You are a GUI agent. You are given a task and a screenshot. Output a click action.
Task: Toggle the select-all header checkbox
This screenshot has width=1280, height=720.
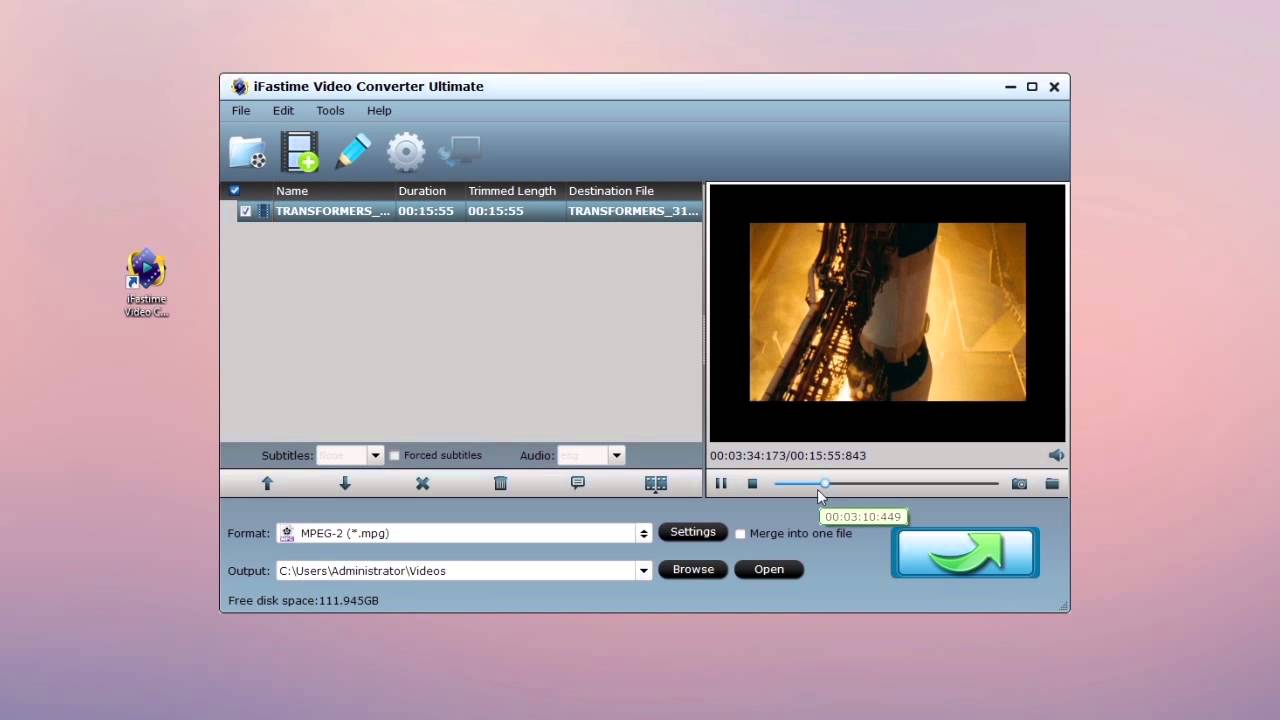tap(235, 190)
